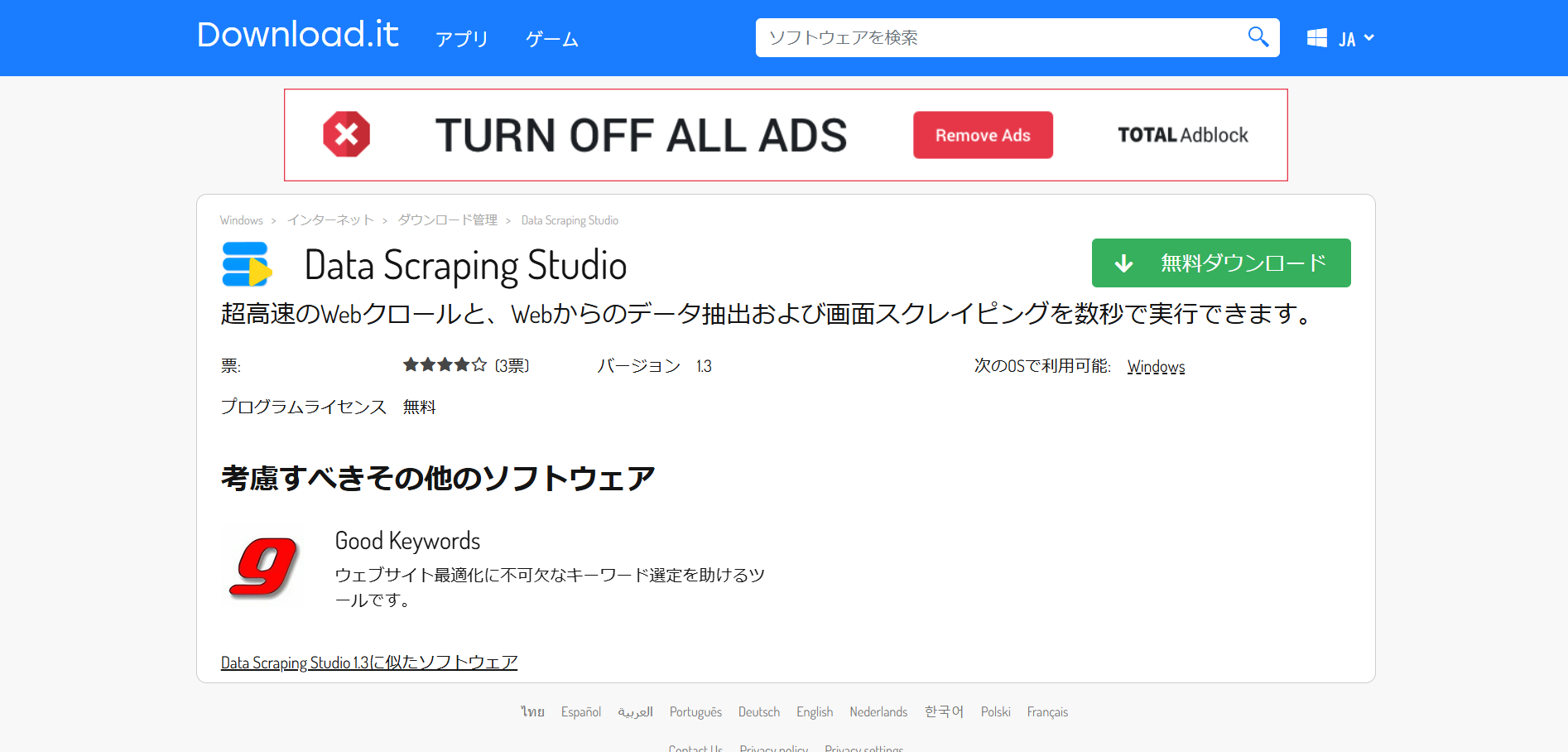Click inside the software search field
Viewport: 1568px width, 752px height.
pos(952,37)
